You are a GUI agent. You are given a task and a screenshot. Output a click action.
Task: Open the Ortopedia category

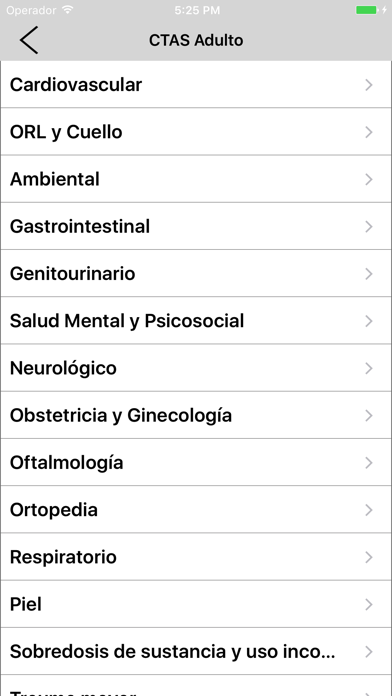196,510
